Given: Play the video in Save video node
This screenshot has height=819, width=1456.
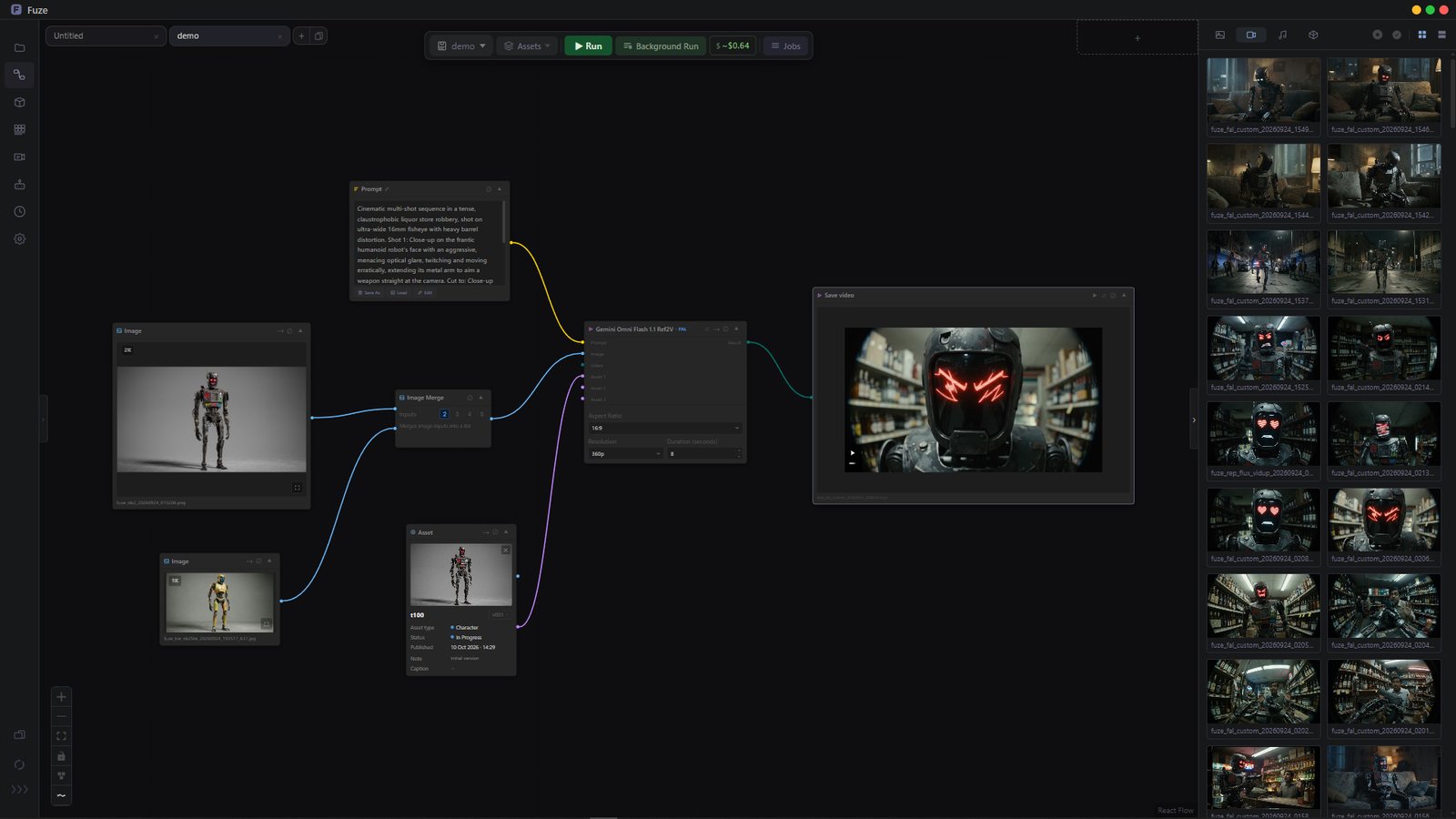Looking at the screenshot, I should [x=853, y=452].
